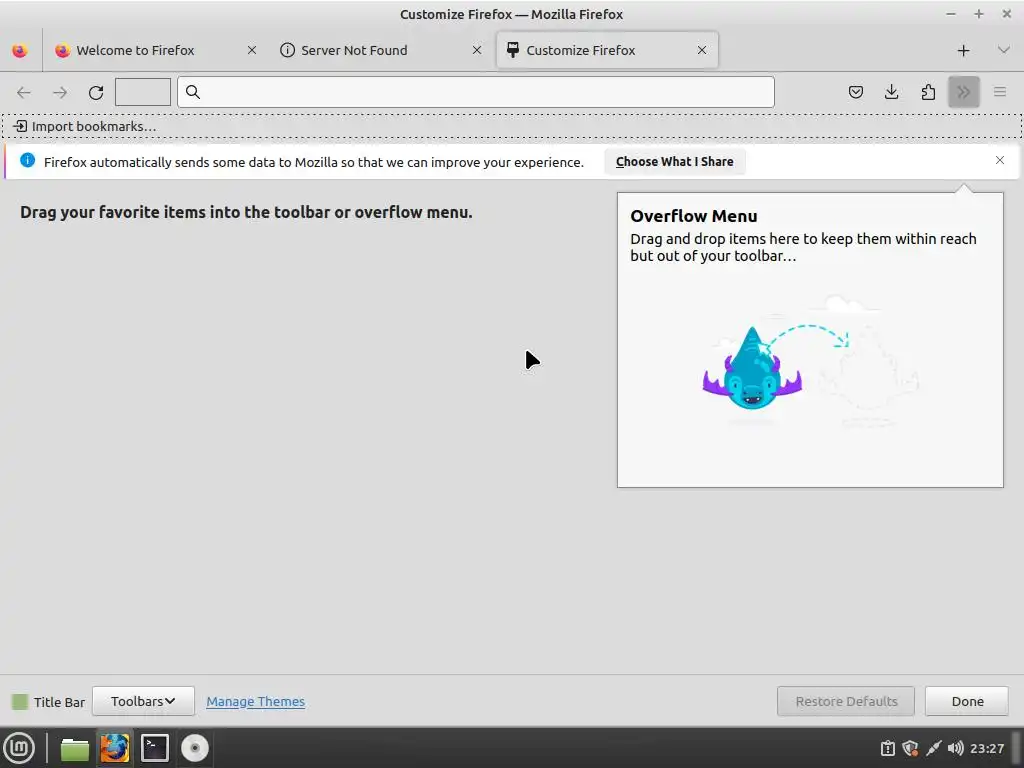Screen dimensions: 1024x768
Task: Click the Extensions puzzle icon
Action: click(x=928, y=92)
